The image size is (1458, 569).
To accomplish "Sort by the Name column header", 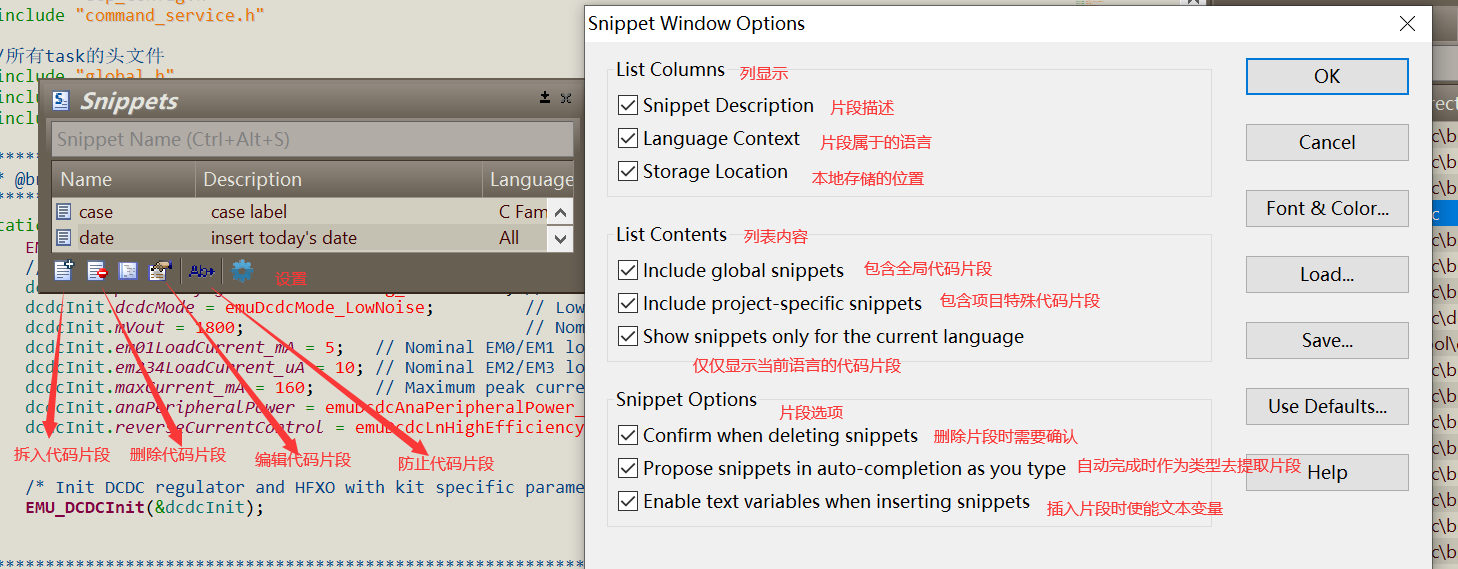I will pos(123,179).
